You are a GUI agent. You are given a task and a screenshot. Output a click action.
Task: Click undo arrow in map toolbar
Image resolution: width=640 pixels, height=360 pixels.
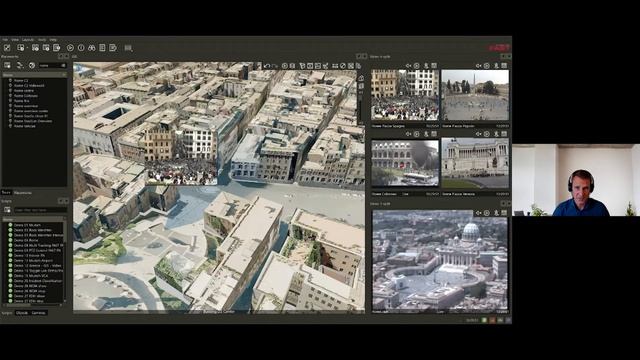click(x=267, y=66)
